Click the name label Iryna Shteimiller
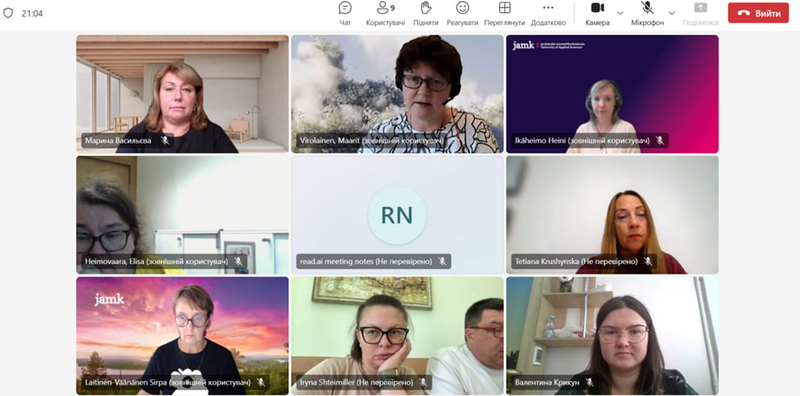Viewport: 800px width, 396px height. [x=356, y=382]
